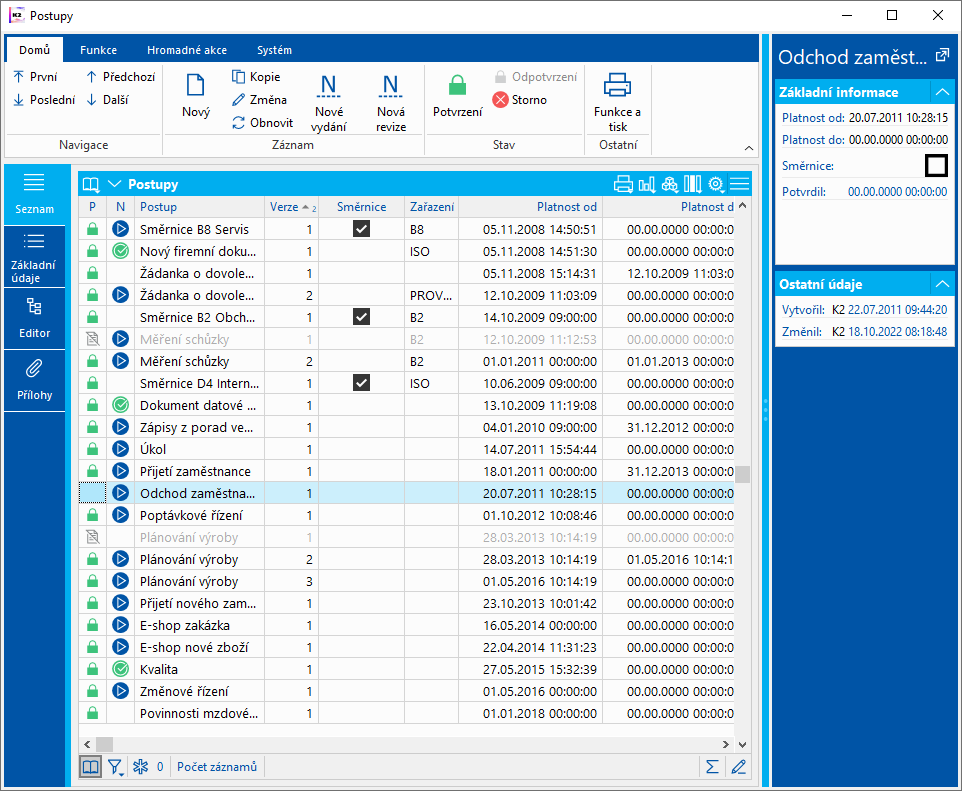The height and width of the screenshot is (791, 962).
Task: Toggle Směrnice checkbox for Směrnice D4 row
Action: pos(361,383)
